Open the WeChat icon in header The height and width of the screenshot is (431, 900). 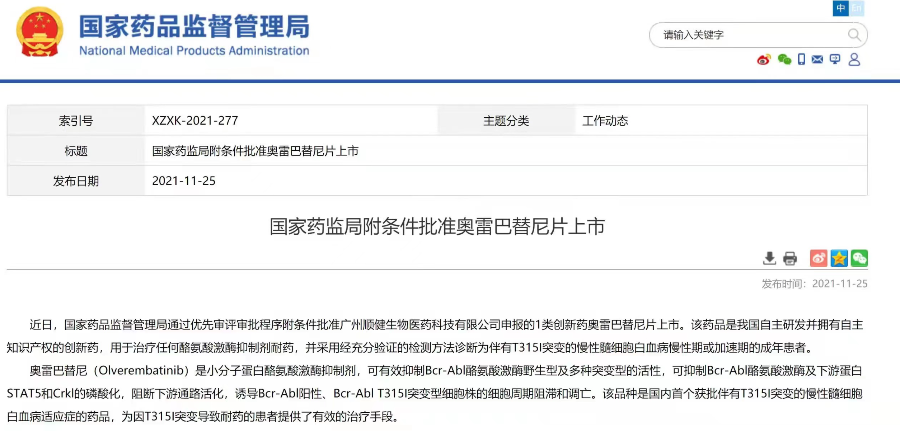pos(783,60)
